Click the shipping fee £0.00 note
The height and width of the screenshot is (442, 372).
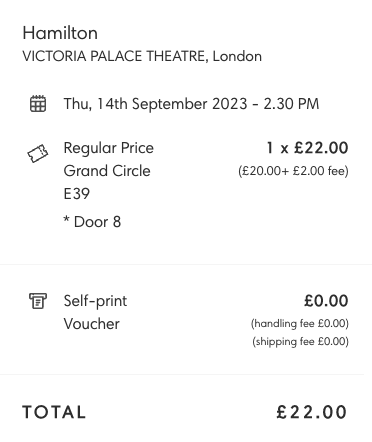point(300,342)
